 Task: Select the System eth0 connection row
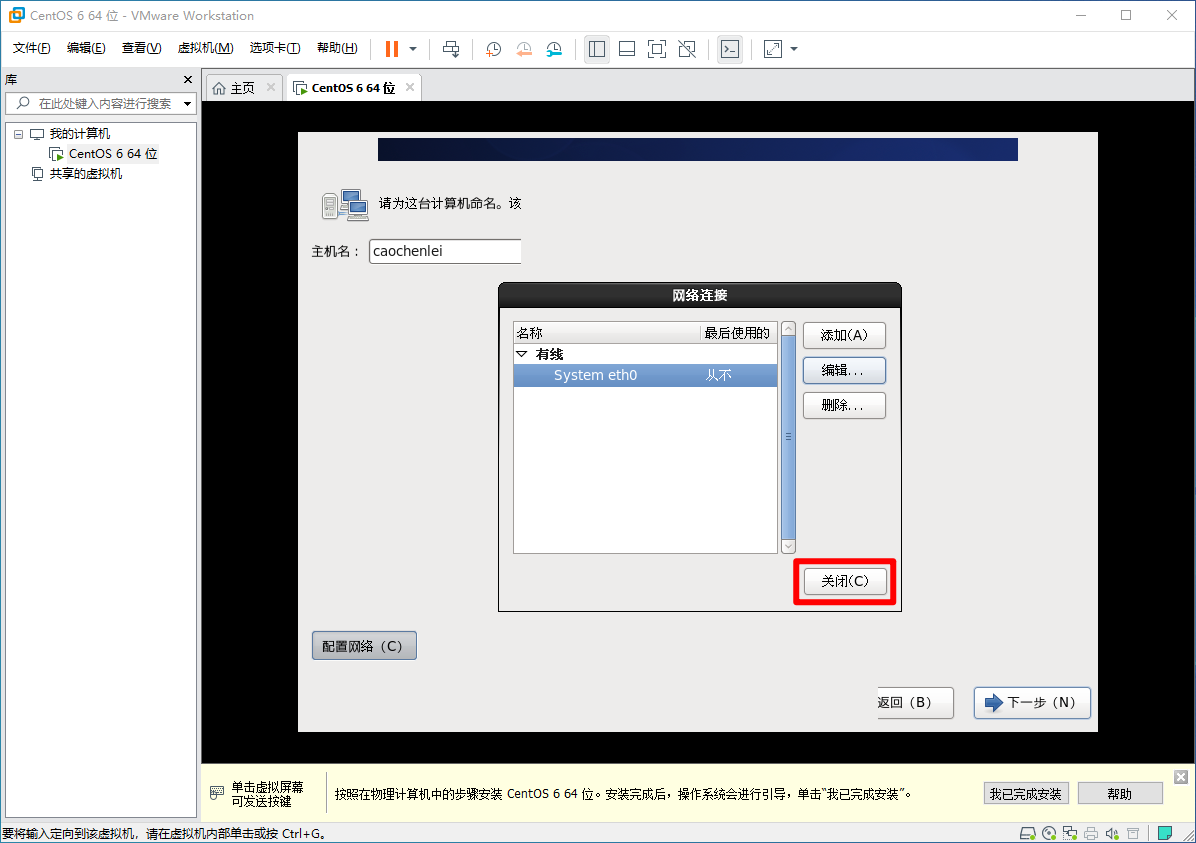coord(645,375)
